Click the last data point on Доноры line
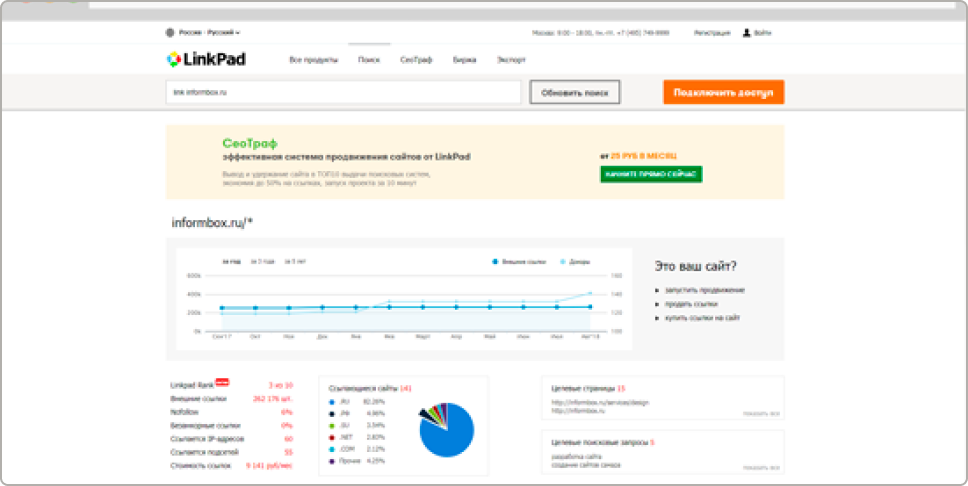Image resolution: width=968 pixels, height=486 pixels. (x=590, y=293)
